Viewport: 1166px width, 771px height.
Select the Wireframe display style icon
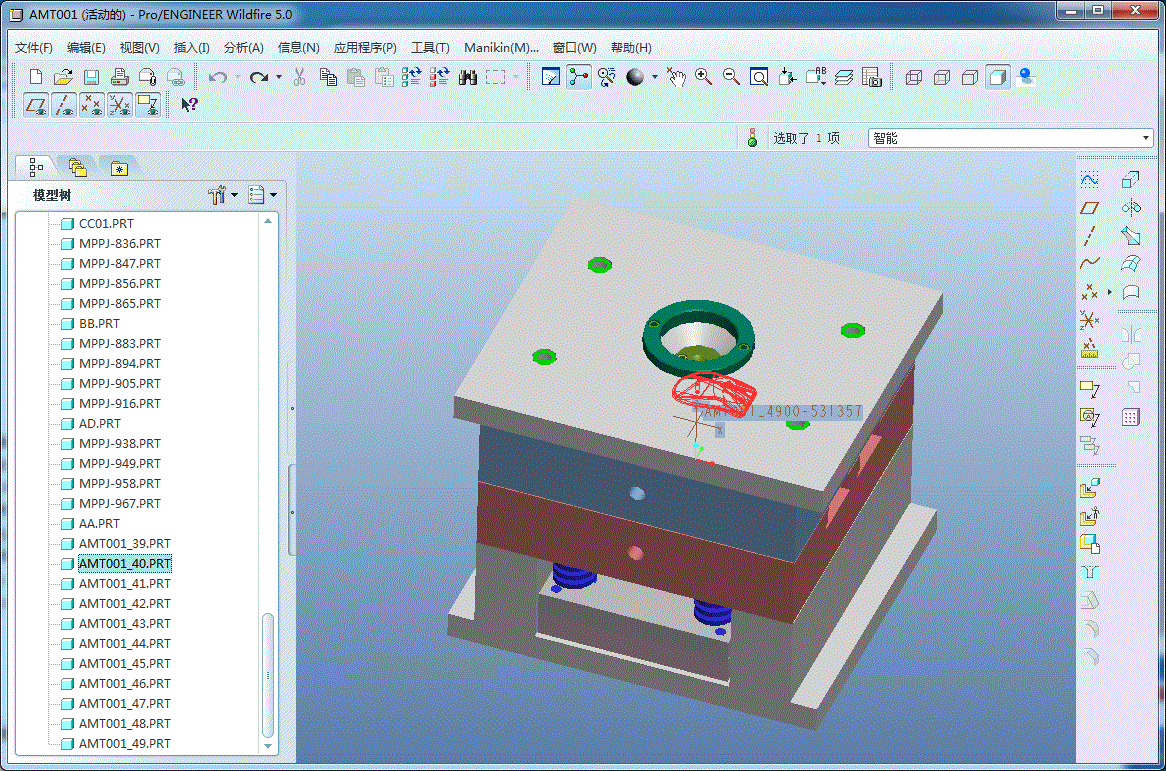click(913, 77)
